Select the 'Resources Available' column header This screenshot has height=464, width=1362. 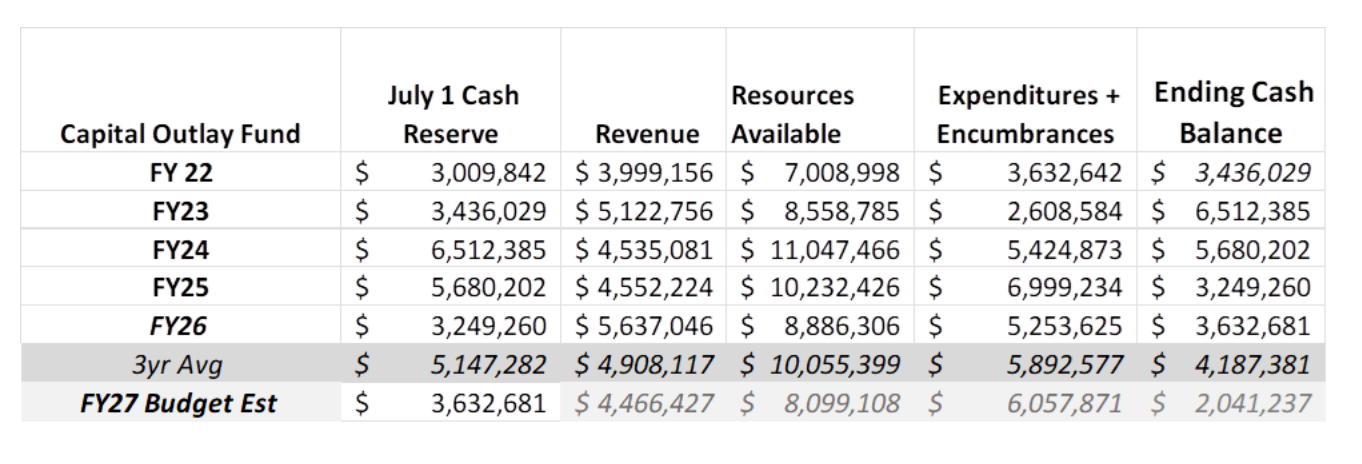[793, 114]
